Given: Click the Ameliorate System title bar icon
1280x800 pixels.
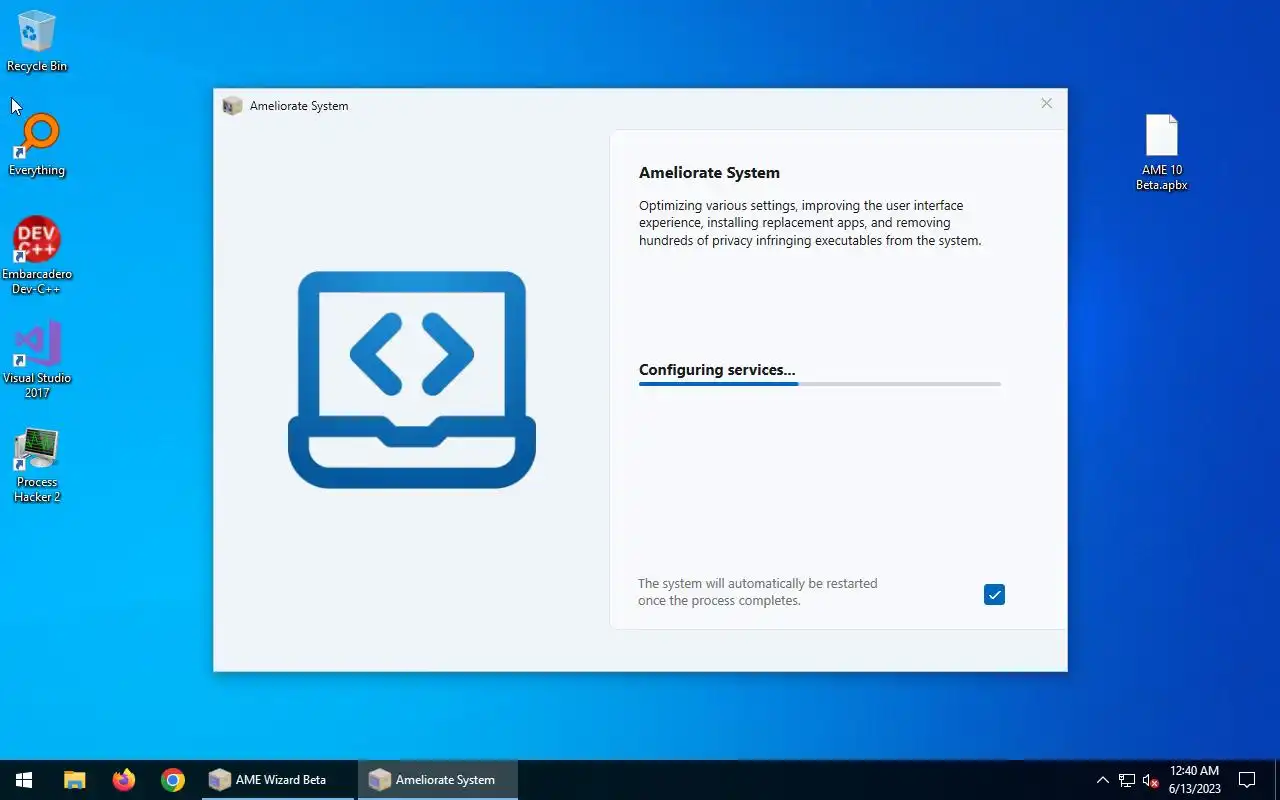Looking at the screenshot, I should [x=233, y=105].
